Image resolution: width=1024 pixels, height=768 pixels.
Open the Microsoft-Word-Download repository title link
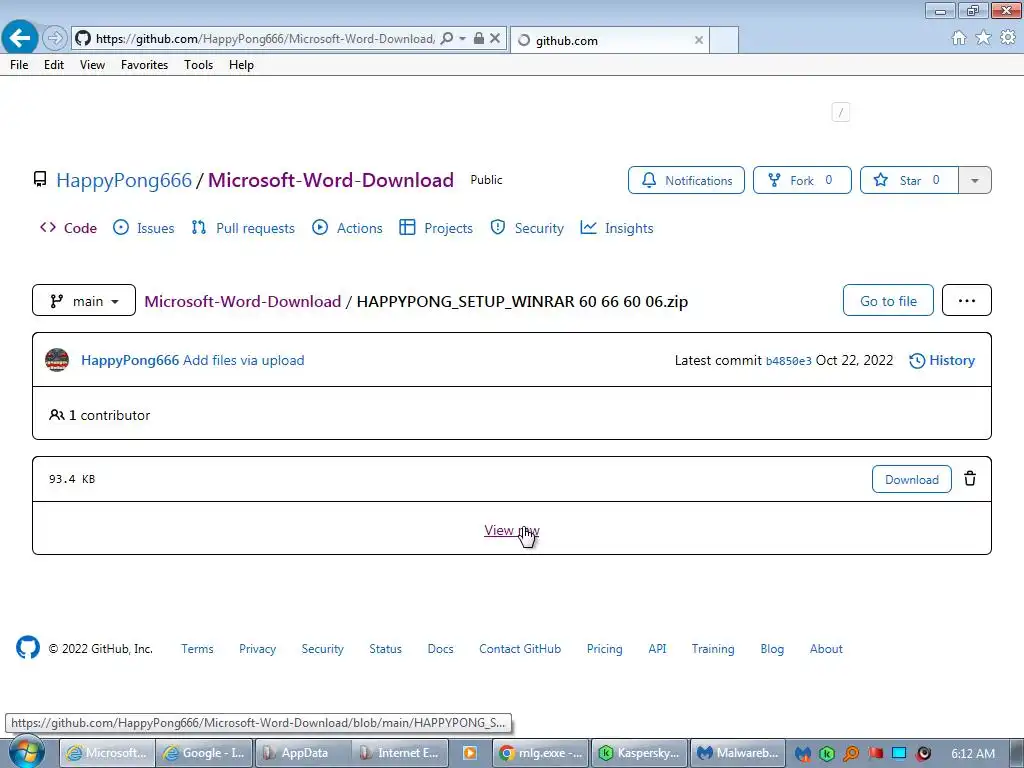pos(330,180)
